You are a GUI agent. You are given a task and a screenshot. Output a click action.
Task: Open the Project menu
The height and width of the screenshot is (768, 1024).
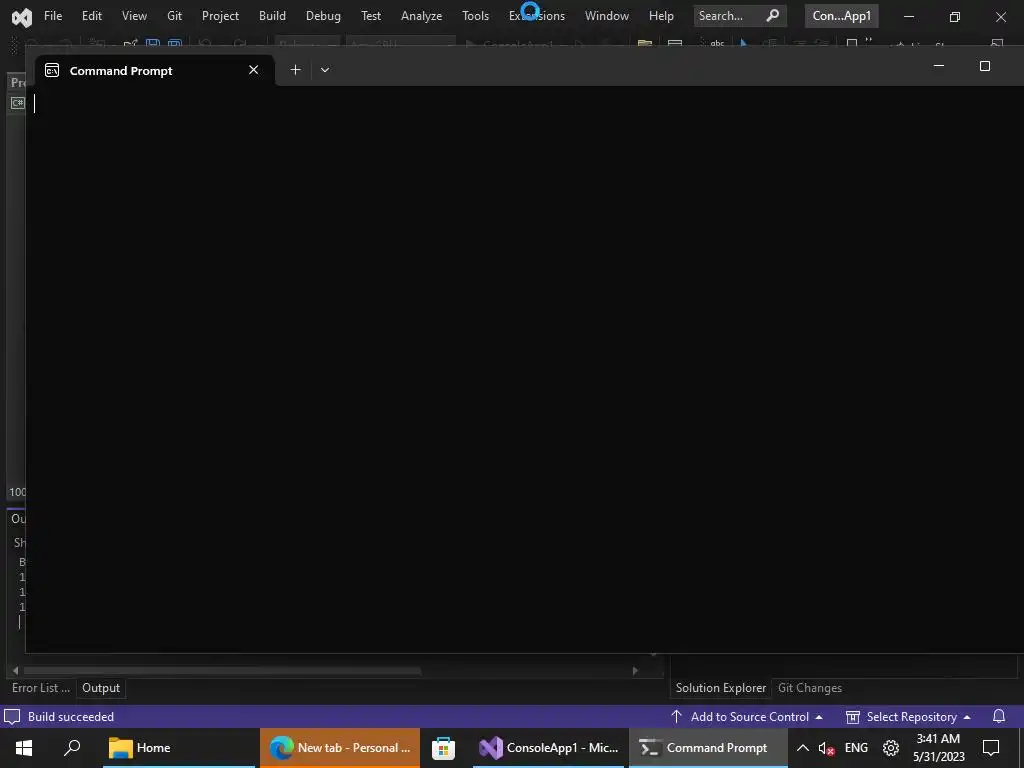click(x=220, y=16)
